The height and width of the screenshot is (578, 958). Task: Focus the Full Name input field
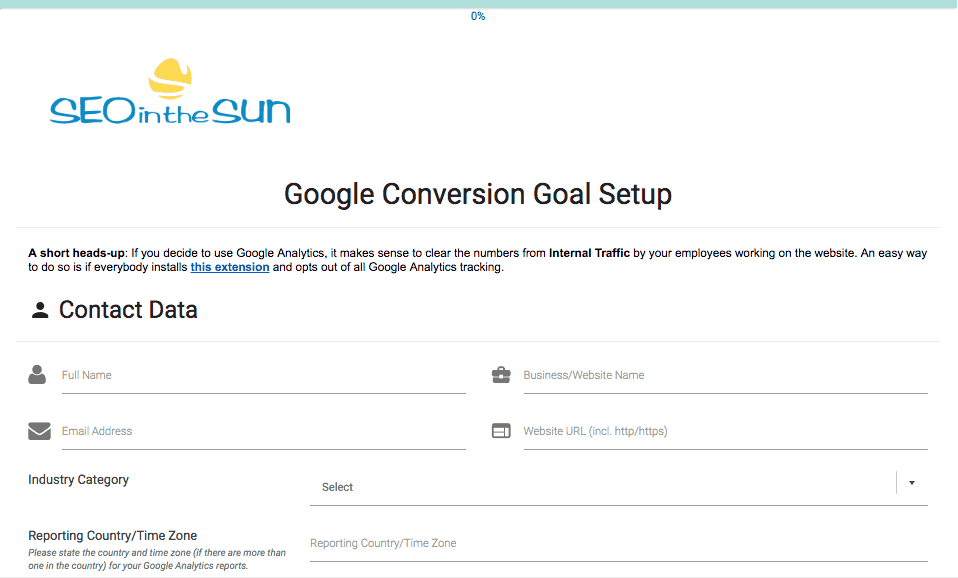tap(263, 376)
